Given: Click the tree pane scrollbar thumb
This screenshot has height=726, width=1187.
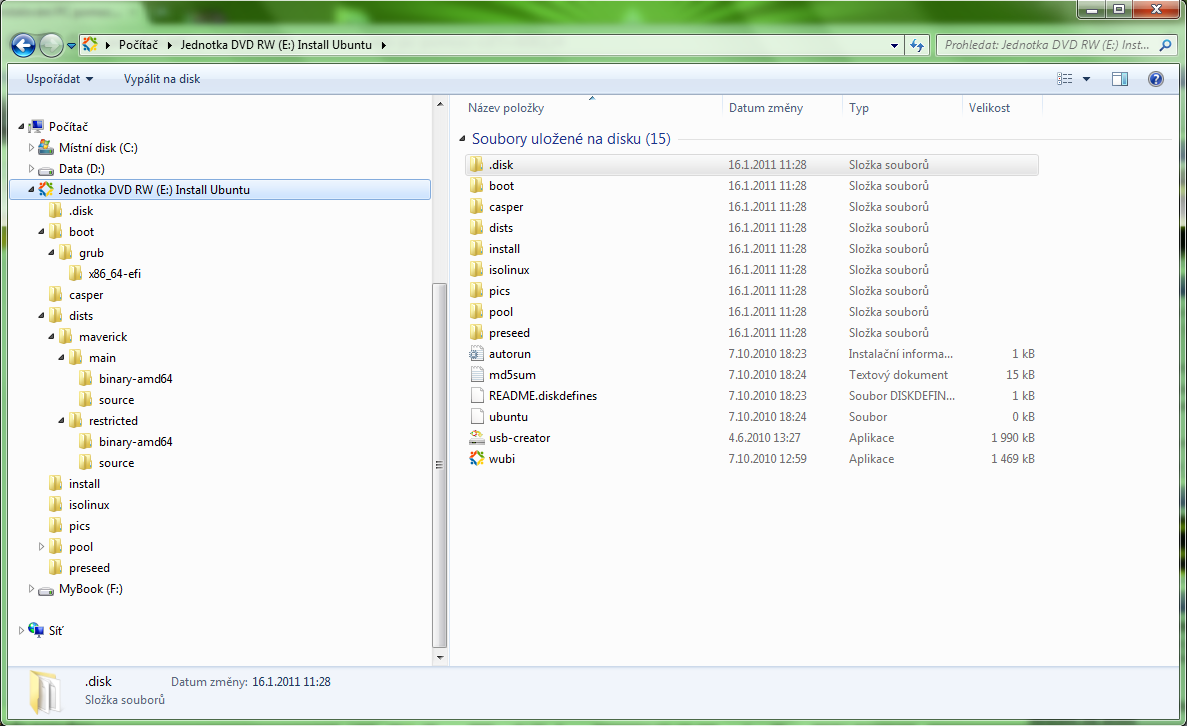Looking at the screenshot, I should 440,465.
